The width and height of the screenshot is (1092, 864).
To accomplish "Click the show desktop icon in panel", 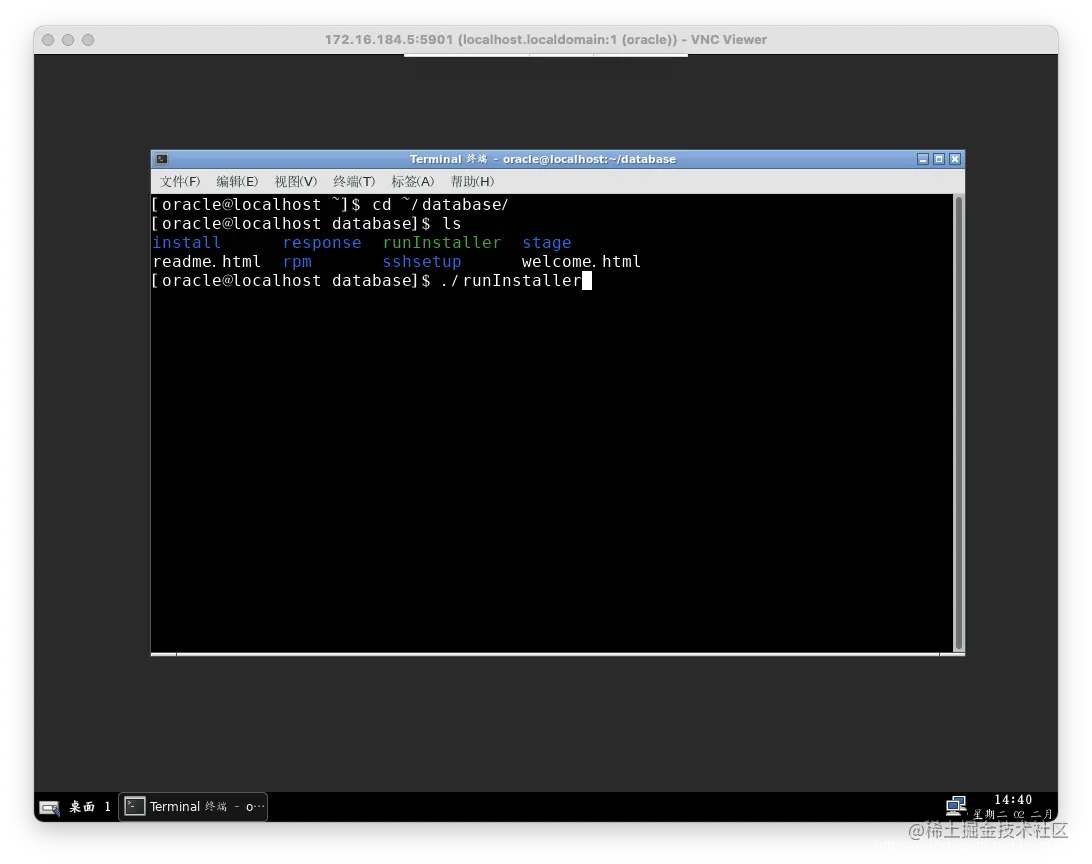I will 49,807.
